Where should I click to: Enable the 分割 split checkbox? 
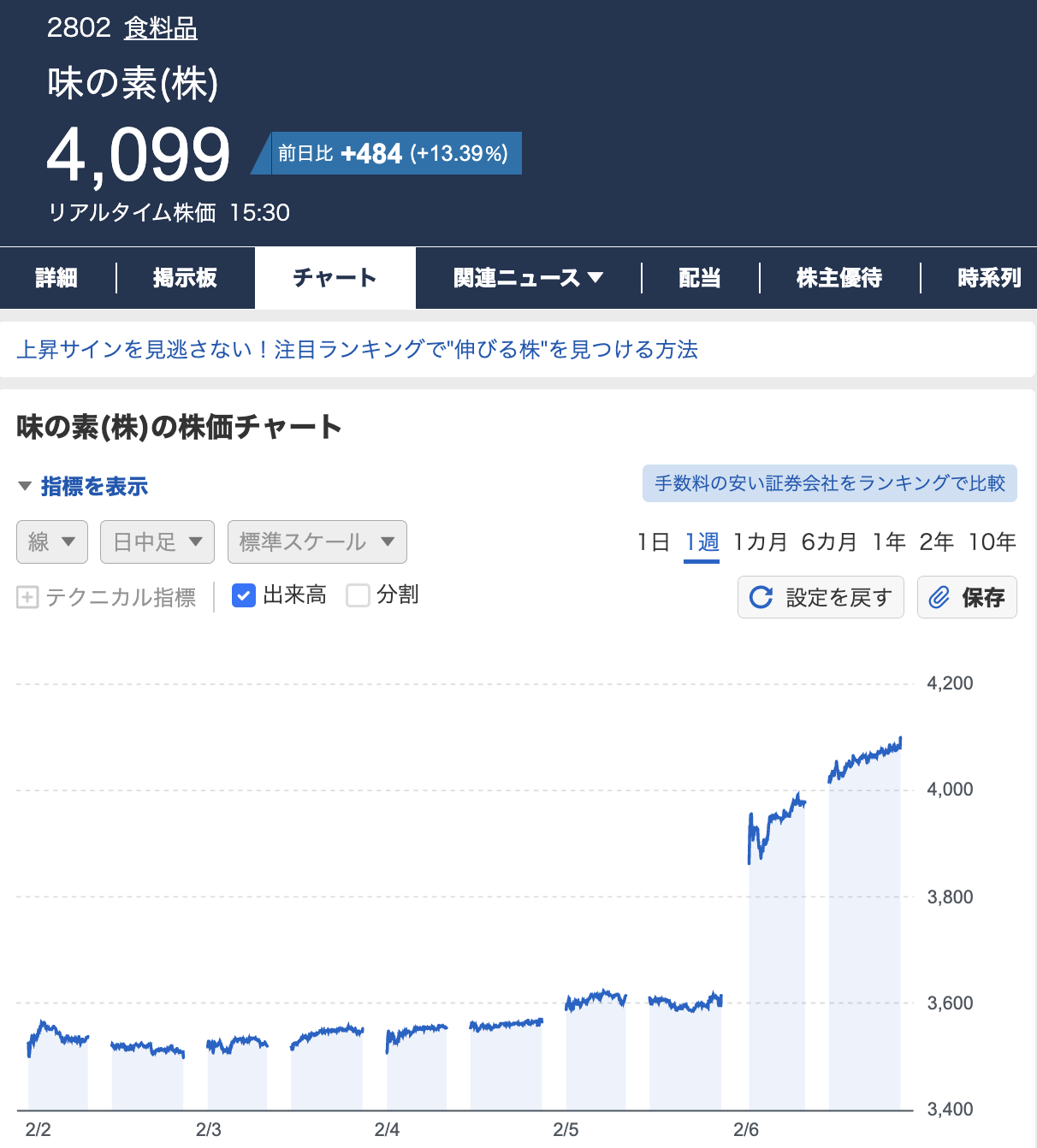[358, 595]
